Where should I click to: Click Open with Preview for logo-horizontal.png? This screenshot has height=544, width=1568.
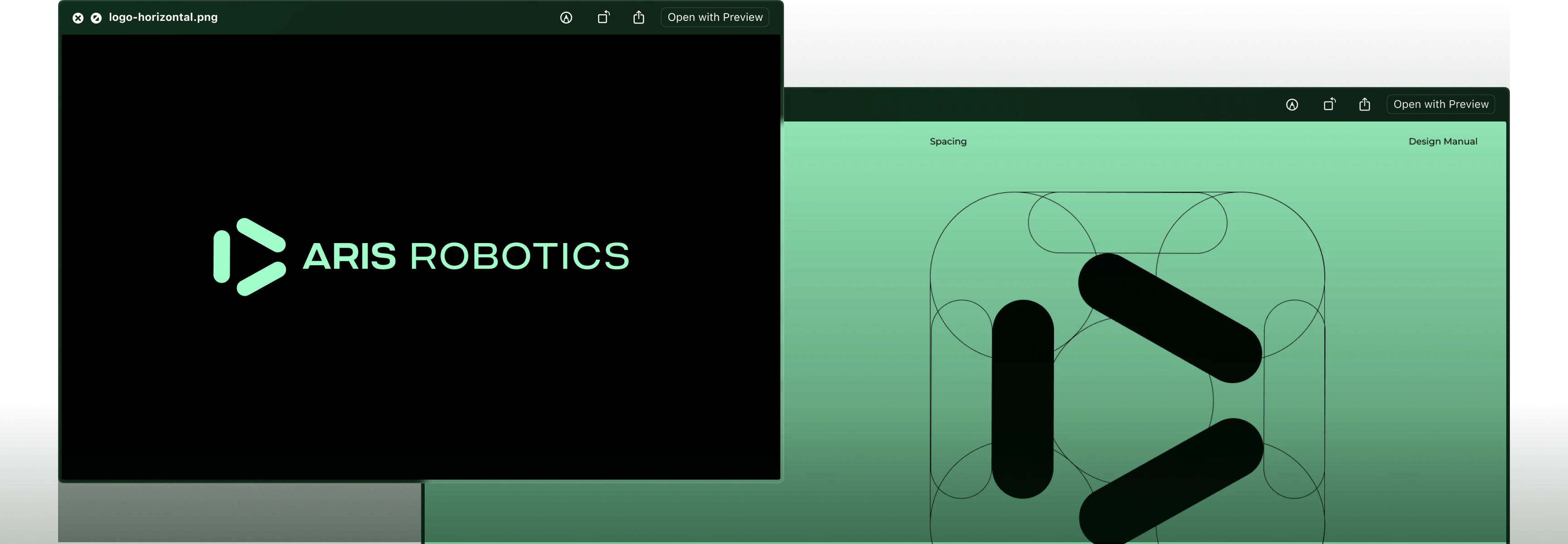click(x=715, y=18)
